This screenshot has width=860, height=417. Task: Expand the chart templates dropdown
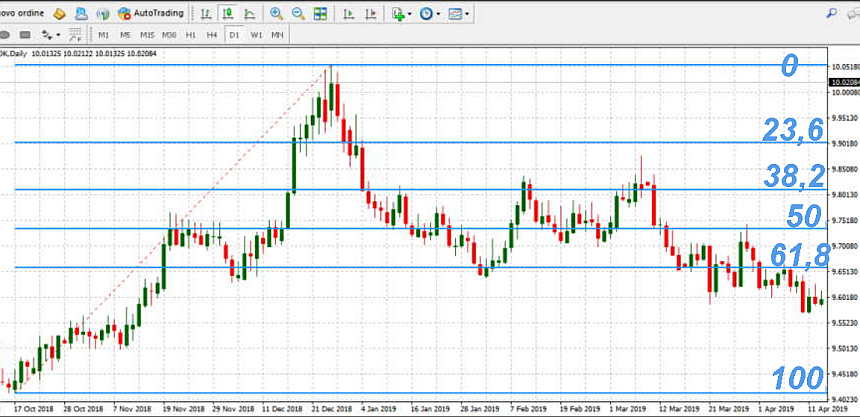[460, 14]
